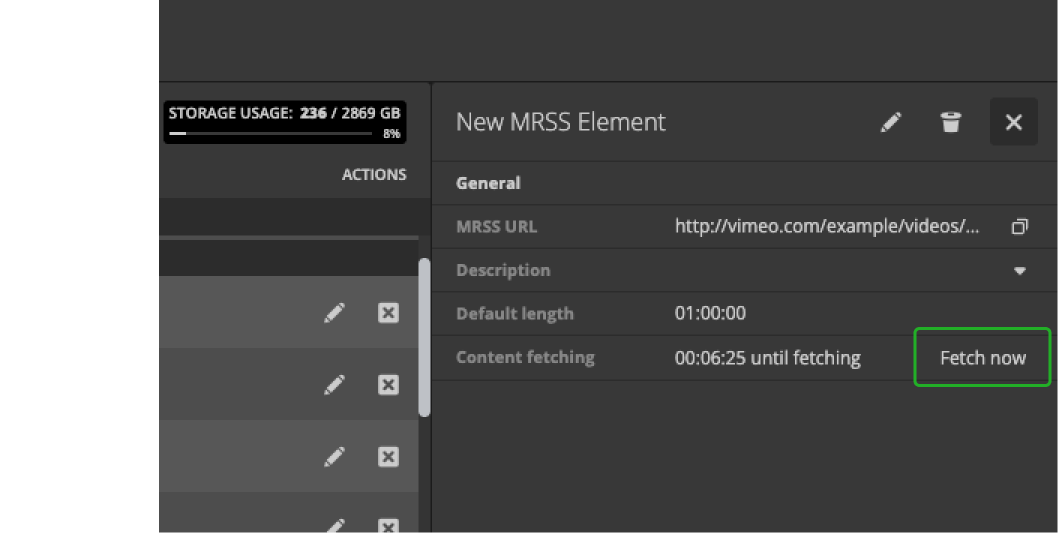Select the MRSS URL field label
This screenshot has height=533, width=1058.
(x=496, y=226)
